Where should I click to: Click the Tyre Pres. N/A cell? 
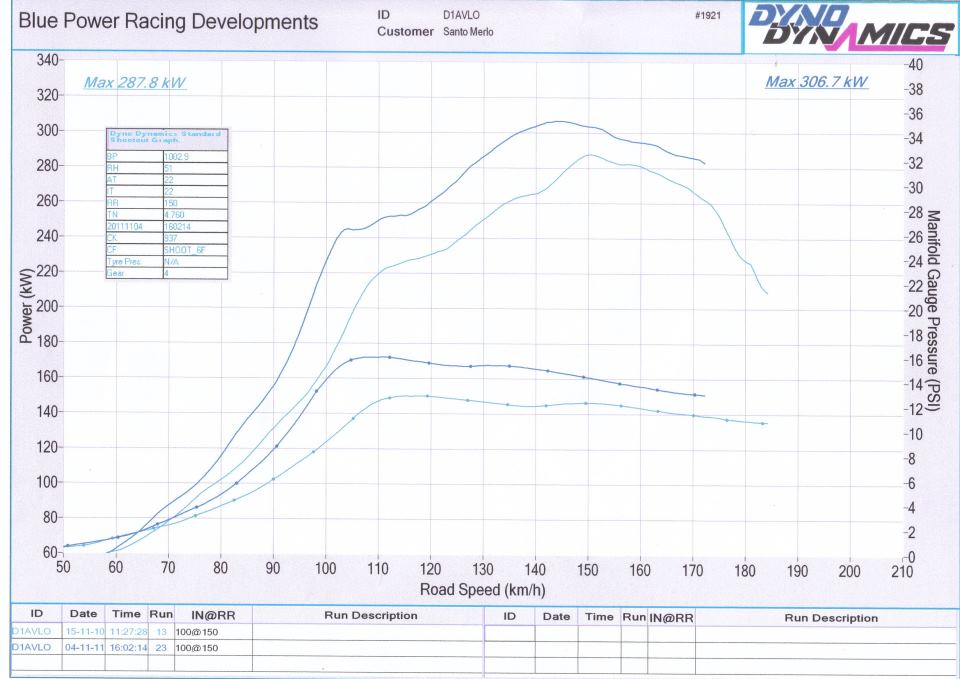(194, 261)
